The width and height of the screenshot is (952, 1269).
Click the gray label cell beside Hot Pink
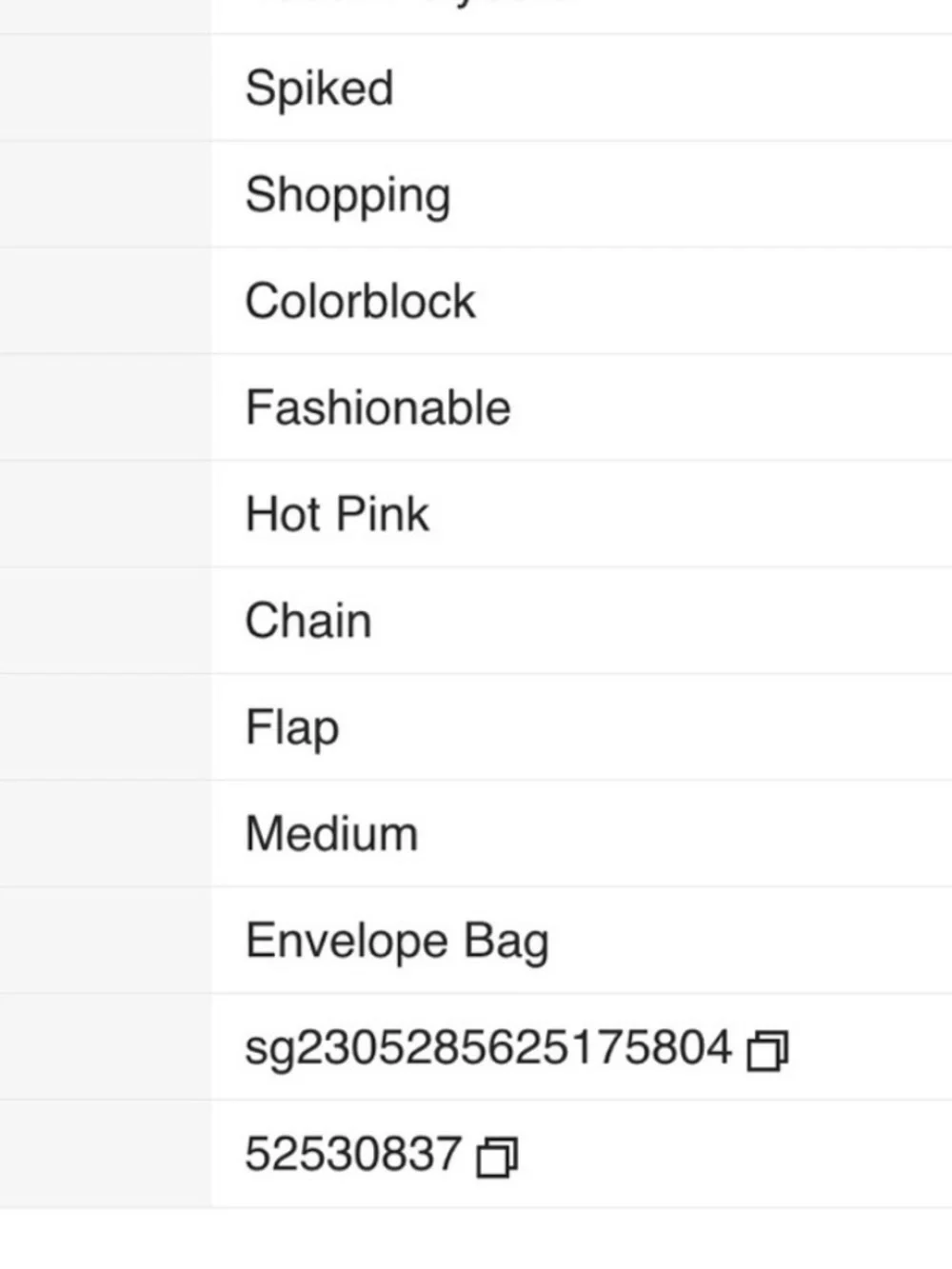tap(105, 514)
